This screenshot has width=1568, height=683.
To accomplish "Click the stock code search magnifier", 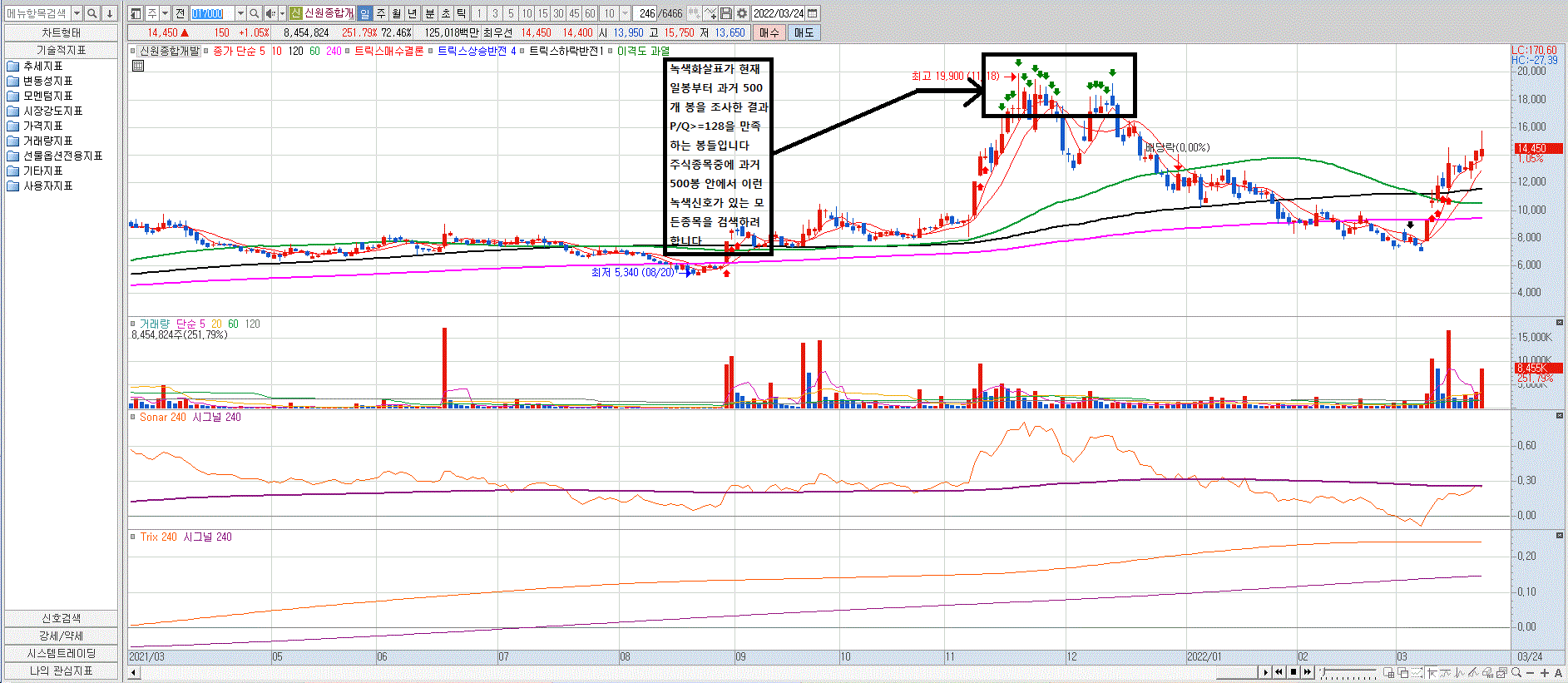I will (x=255, y=13).
